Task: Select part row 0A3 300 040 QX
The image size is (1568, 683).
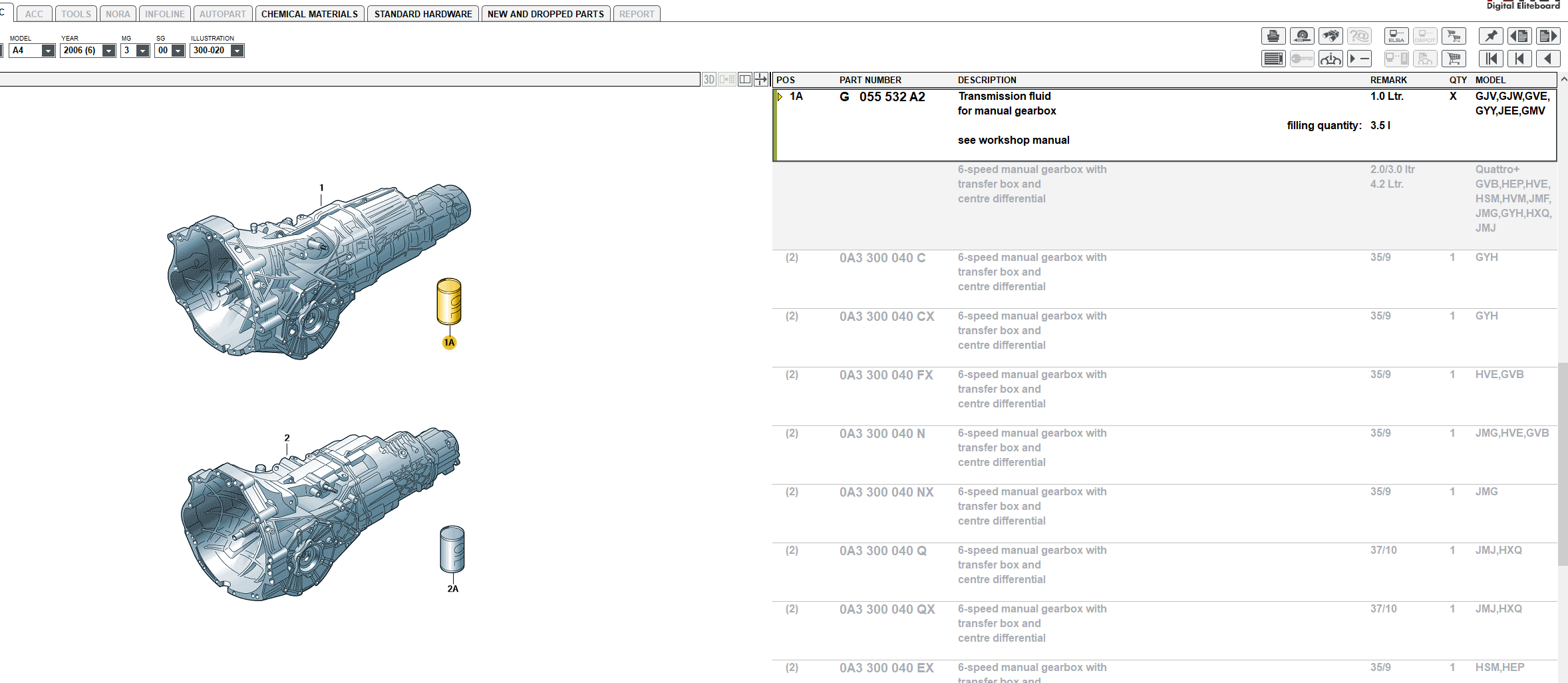Action: click(1164, 630)
